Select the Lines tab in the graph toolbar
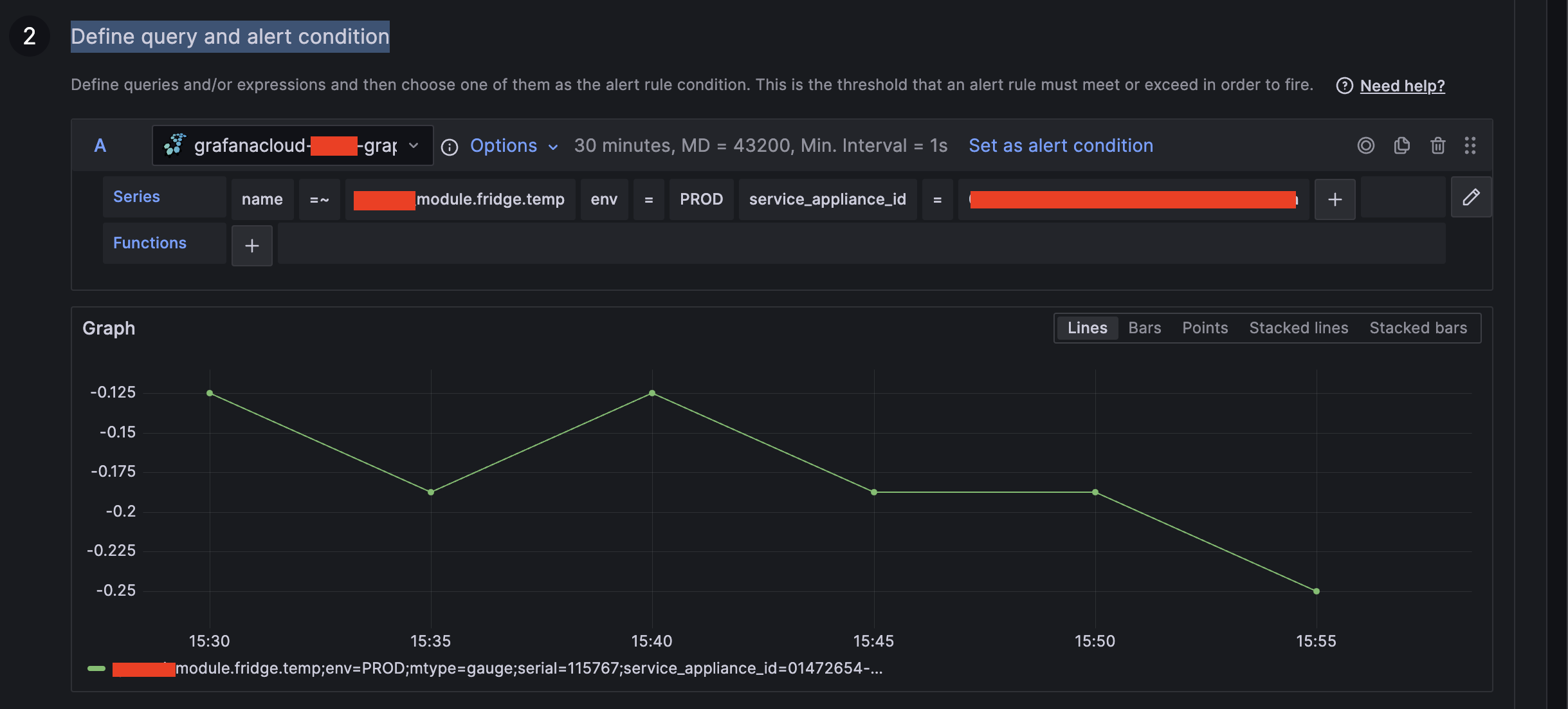The height and width of the screenshot is (709, 1568). [x=1087, y=327]
